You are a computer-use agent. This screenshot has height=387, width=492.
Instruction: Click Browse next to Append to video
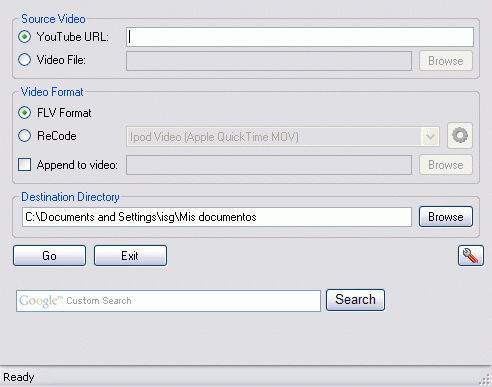(446, 165)
